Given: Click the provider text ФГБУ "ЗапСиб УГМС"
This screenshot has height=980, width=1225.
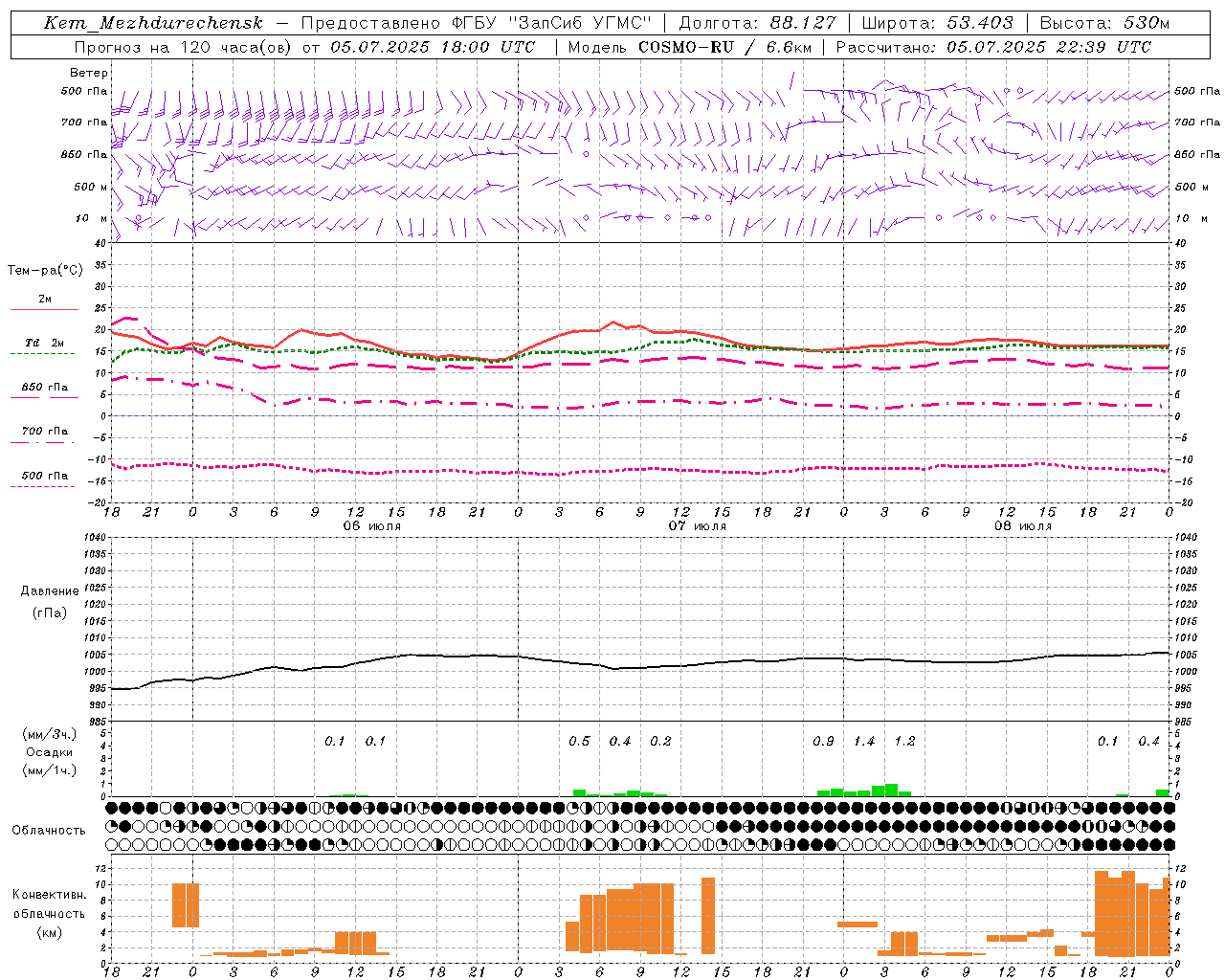Looking at the screenshot, I should pyautogui.click(x=550, y=23).
